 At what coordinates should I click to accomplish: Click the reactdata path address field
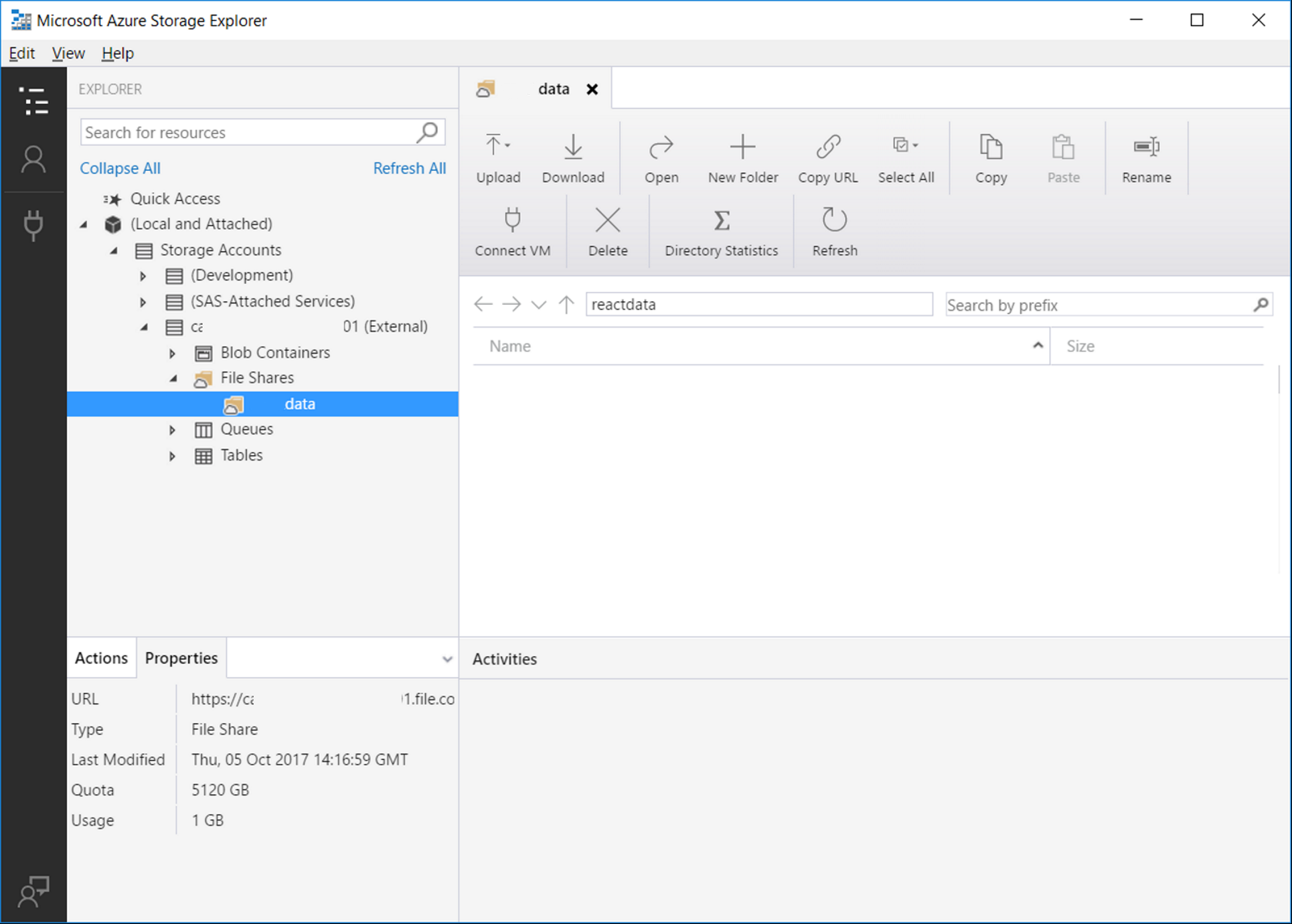point(759,305)
